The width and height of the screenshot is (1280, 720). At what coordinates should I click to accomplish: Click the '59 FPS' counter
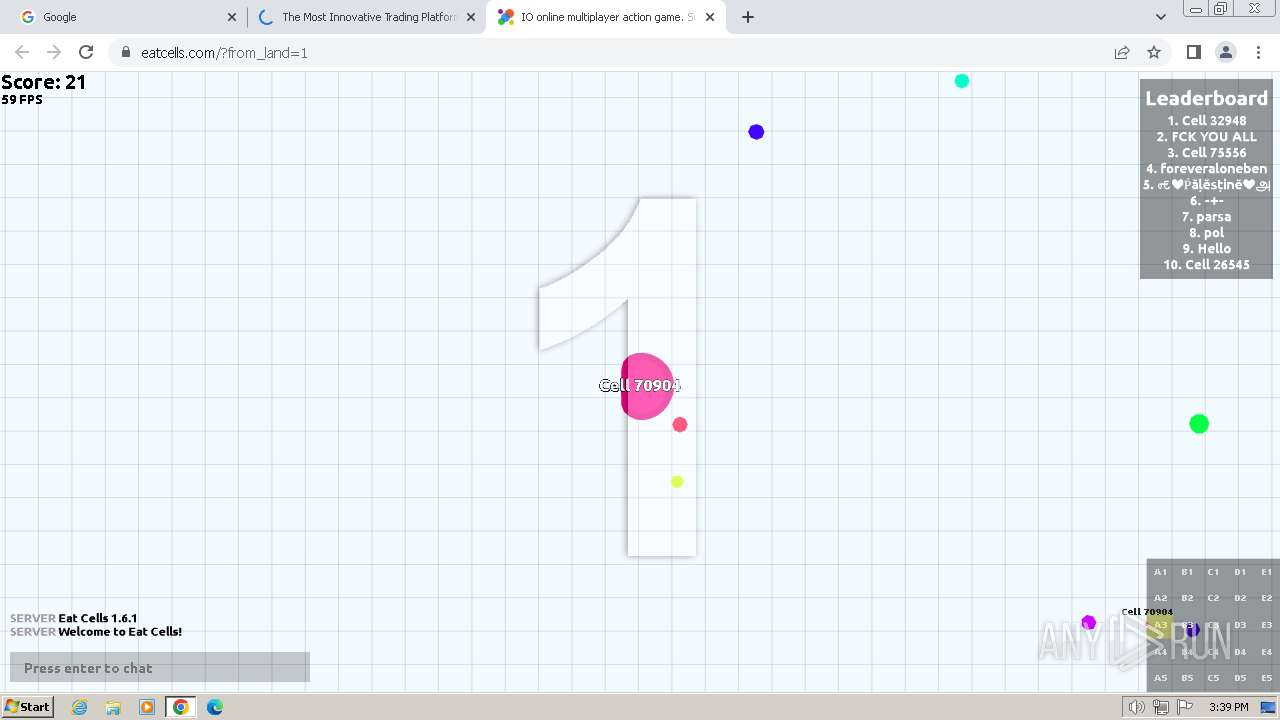22,100
